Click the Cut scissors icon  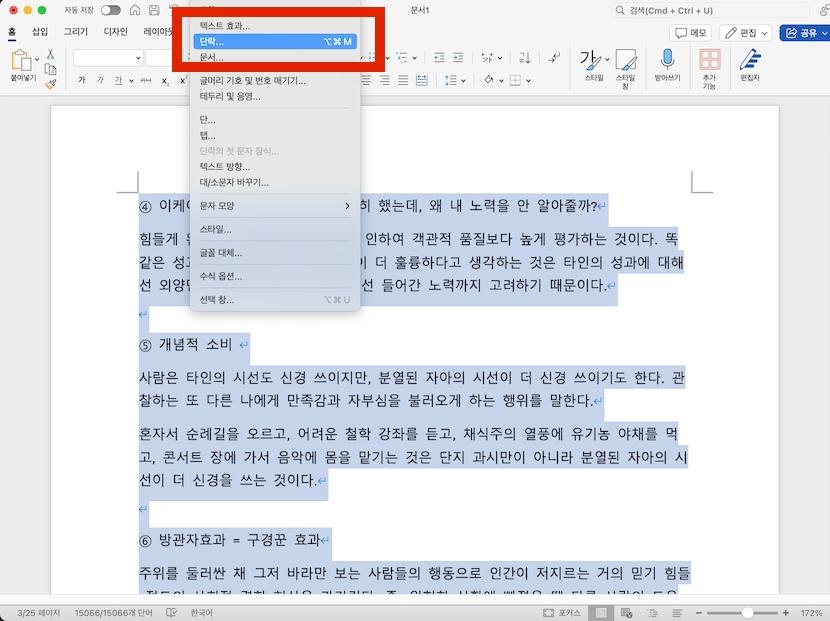click(x=50, y=53)
